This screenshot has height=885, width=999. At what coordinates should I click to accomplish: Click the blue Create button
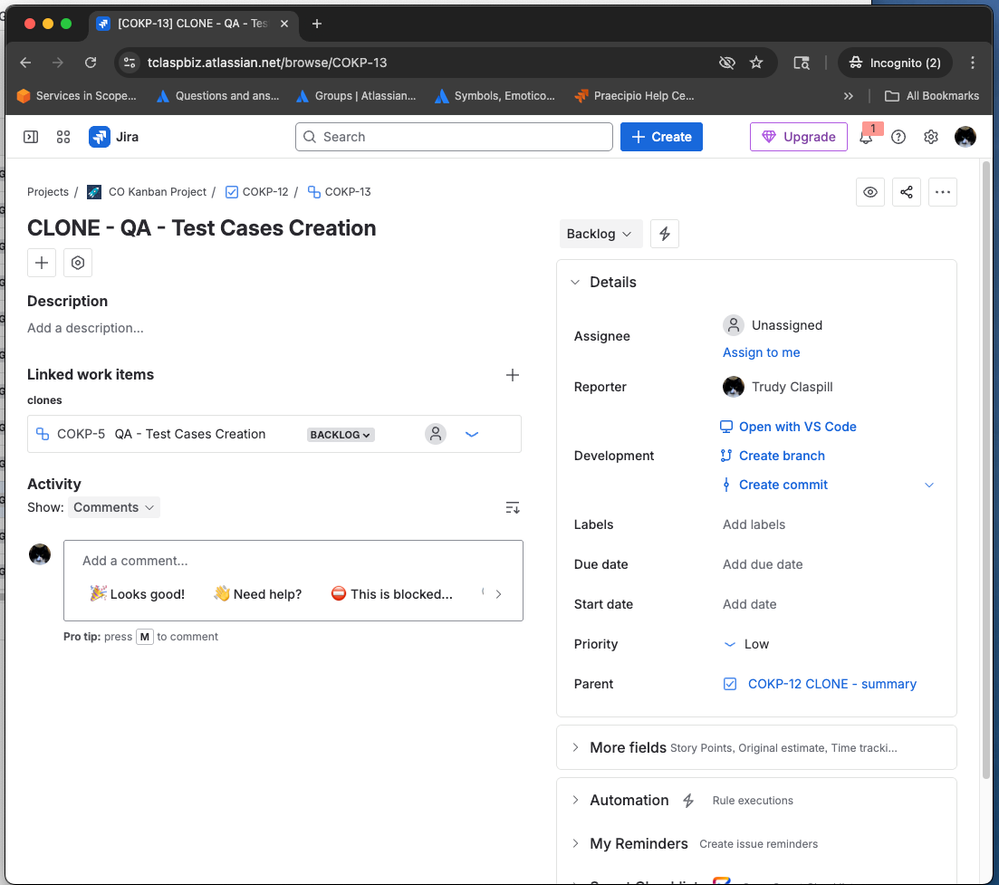(661, 137)
